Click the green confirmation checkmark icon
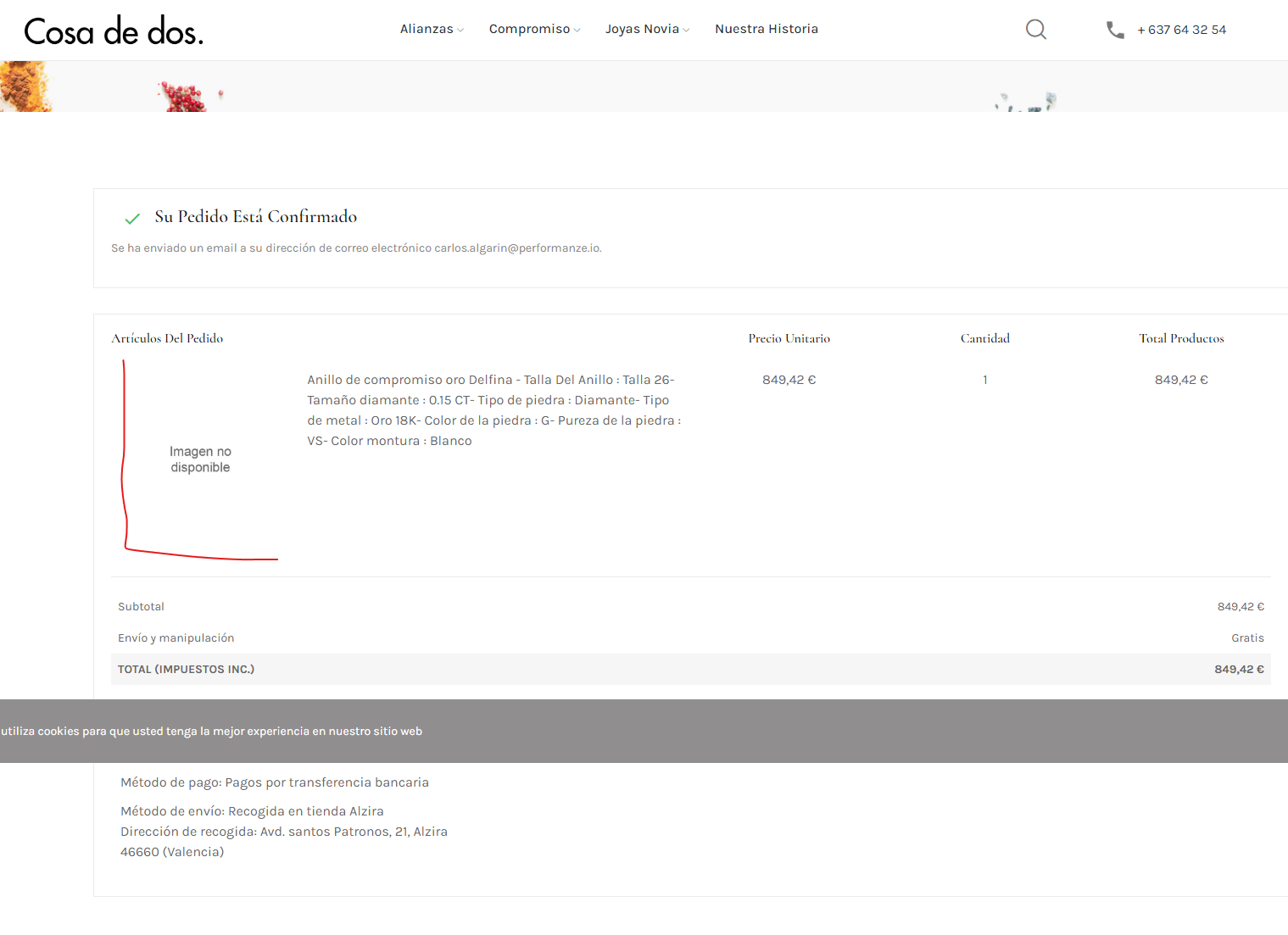The image size is (1288, 935). (x=132, y=219)
